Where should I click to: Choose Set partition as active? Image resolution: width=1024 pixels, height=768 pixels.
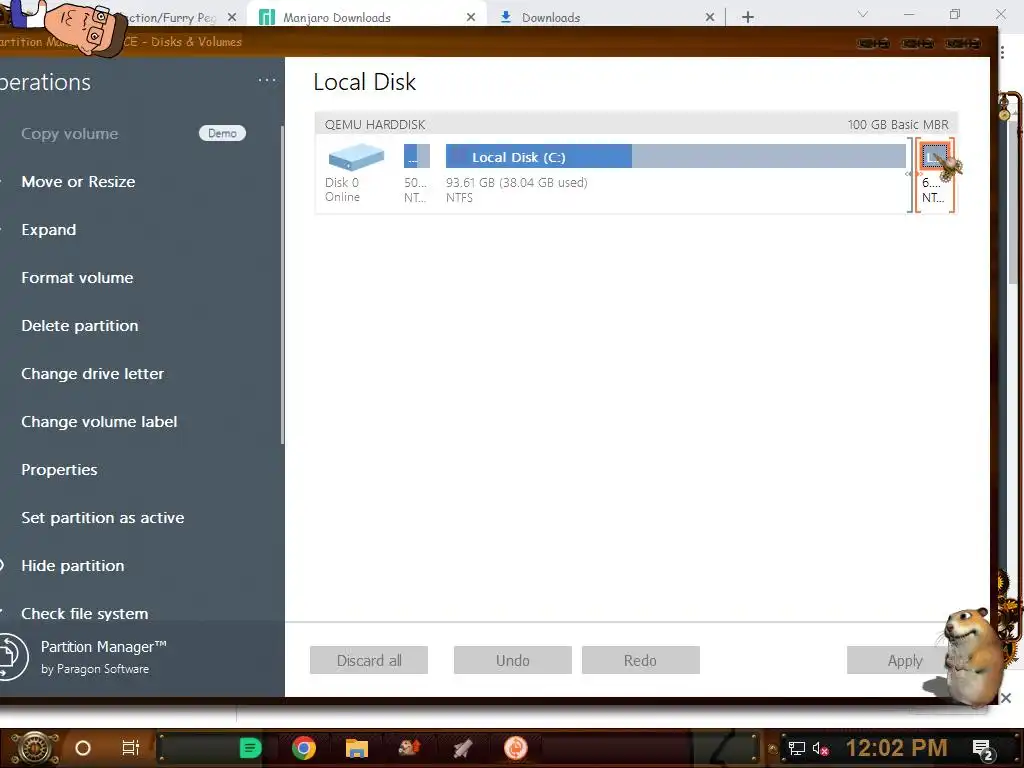pyautogui.click(x=103, y=518)
